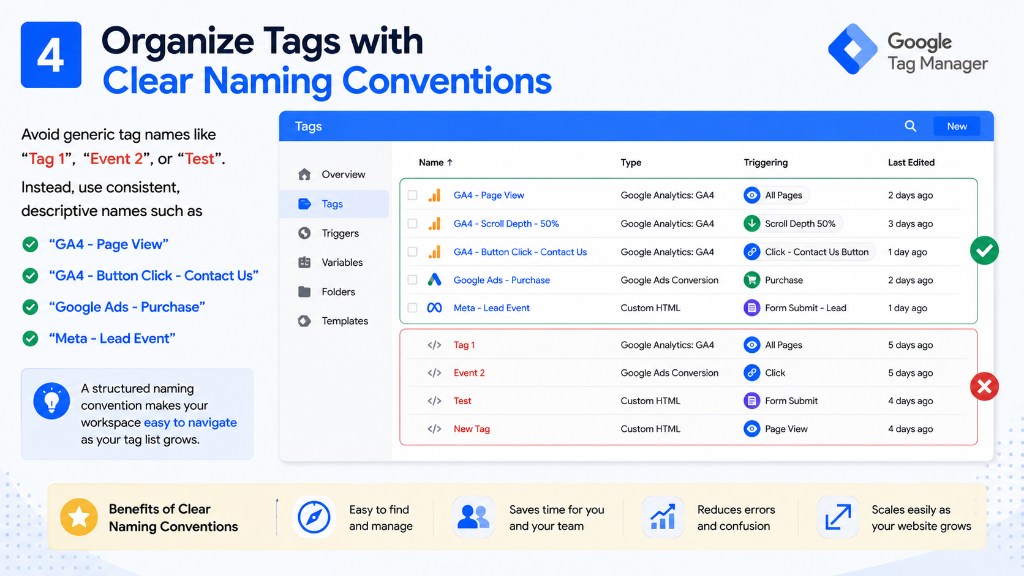
Task: Click the Templates sidebar icon
Action: click(304, 321)
